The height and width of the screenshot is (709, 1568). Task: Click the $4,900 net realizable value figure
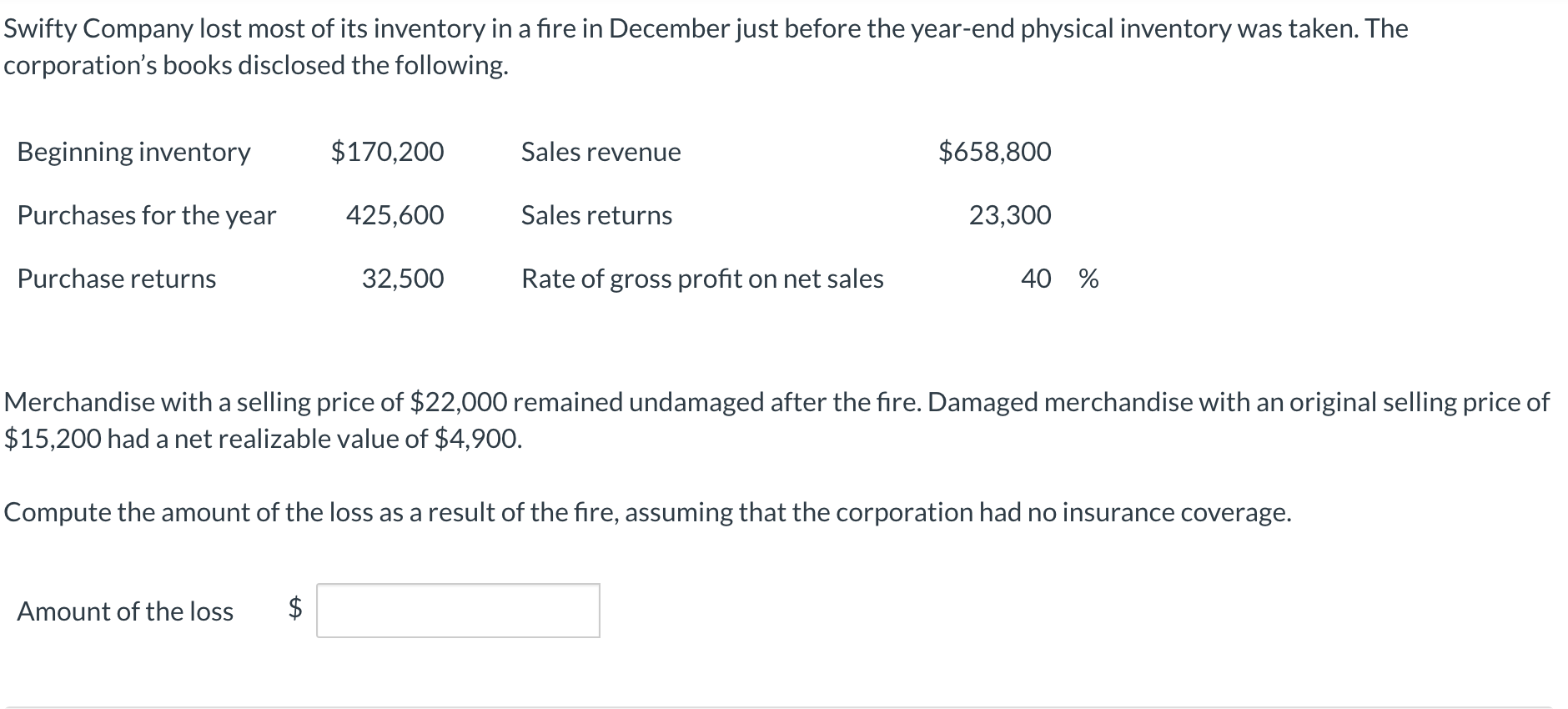click(x=478, y=439)
